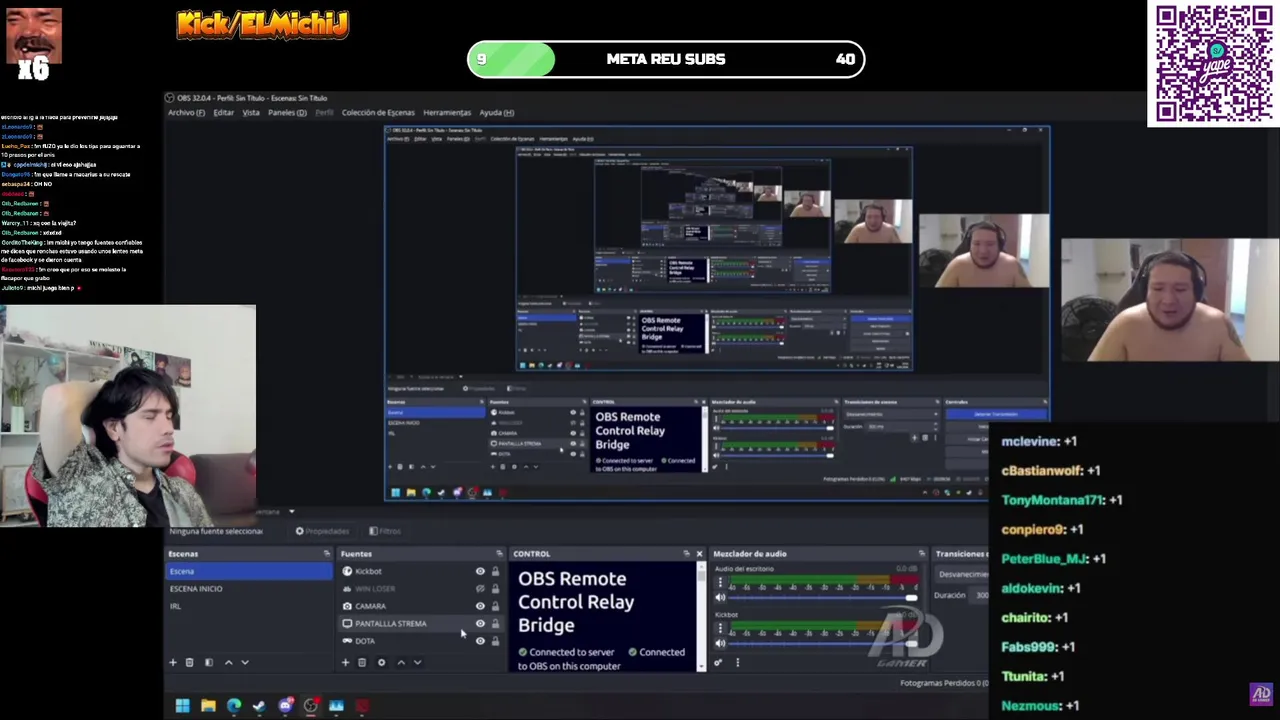
Task: Toggle the lock on the WIN LOSER source
Action: pyautogui.click(x=495, y=588)
